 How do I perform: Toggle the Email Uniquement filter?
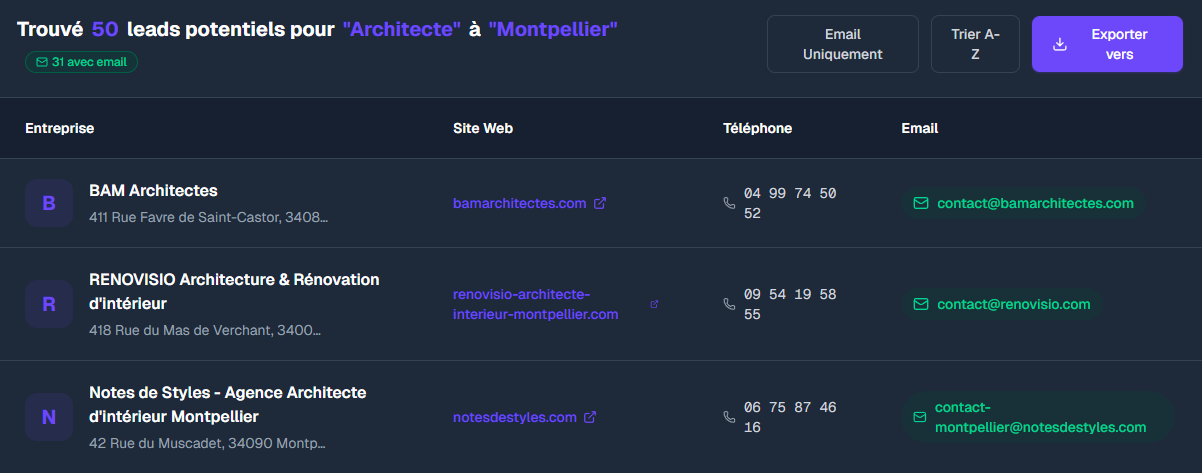pyautogui.click(x=842, y=44)
